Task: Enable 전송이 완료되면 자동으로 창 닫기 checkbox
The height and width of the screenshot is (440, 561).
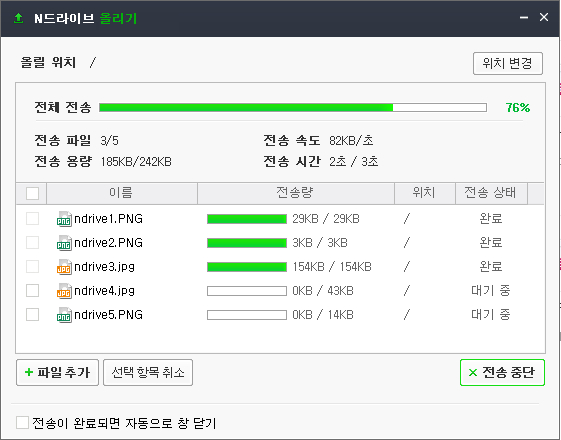Action: click(x=22, y=422)
